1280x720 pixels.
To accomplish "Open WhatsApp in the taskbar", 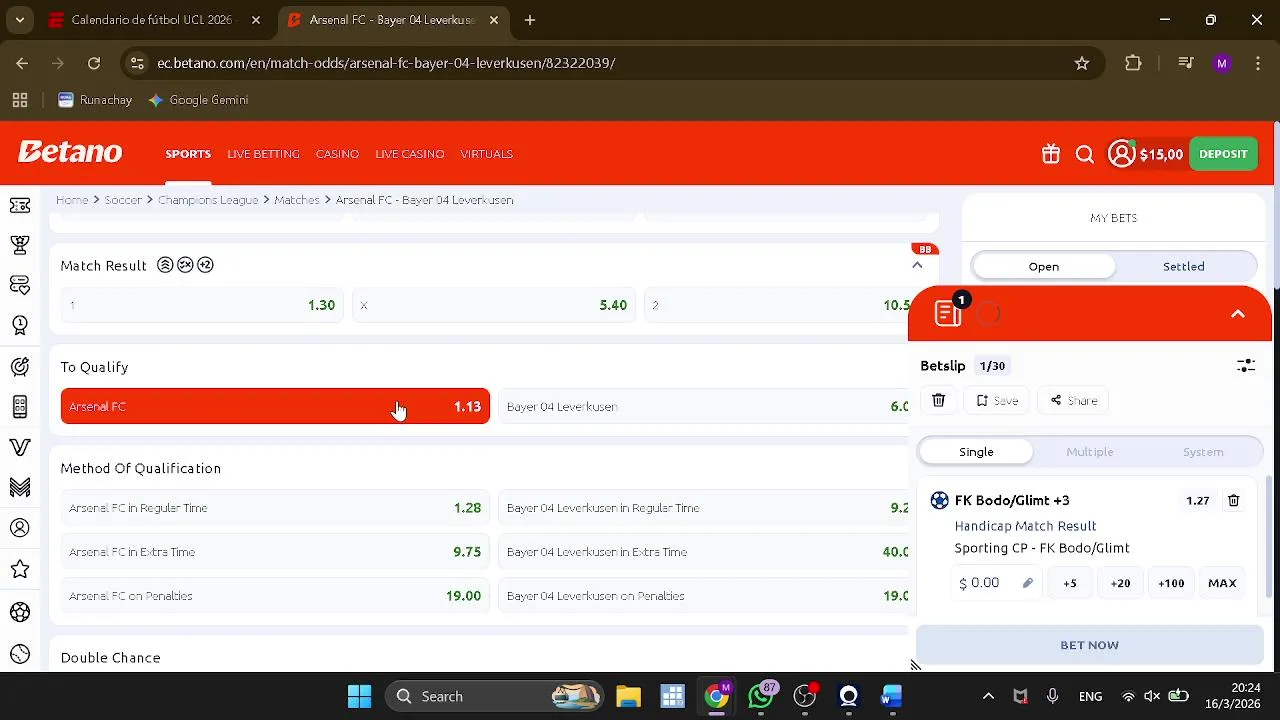I will (x=761, y=696).
